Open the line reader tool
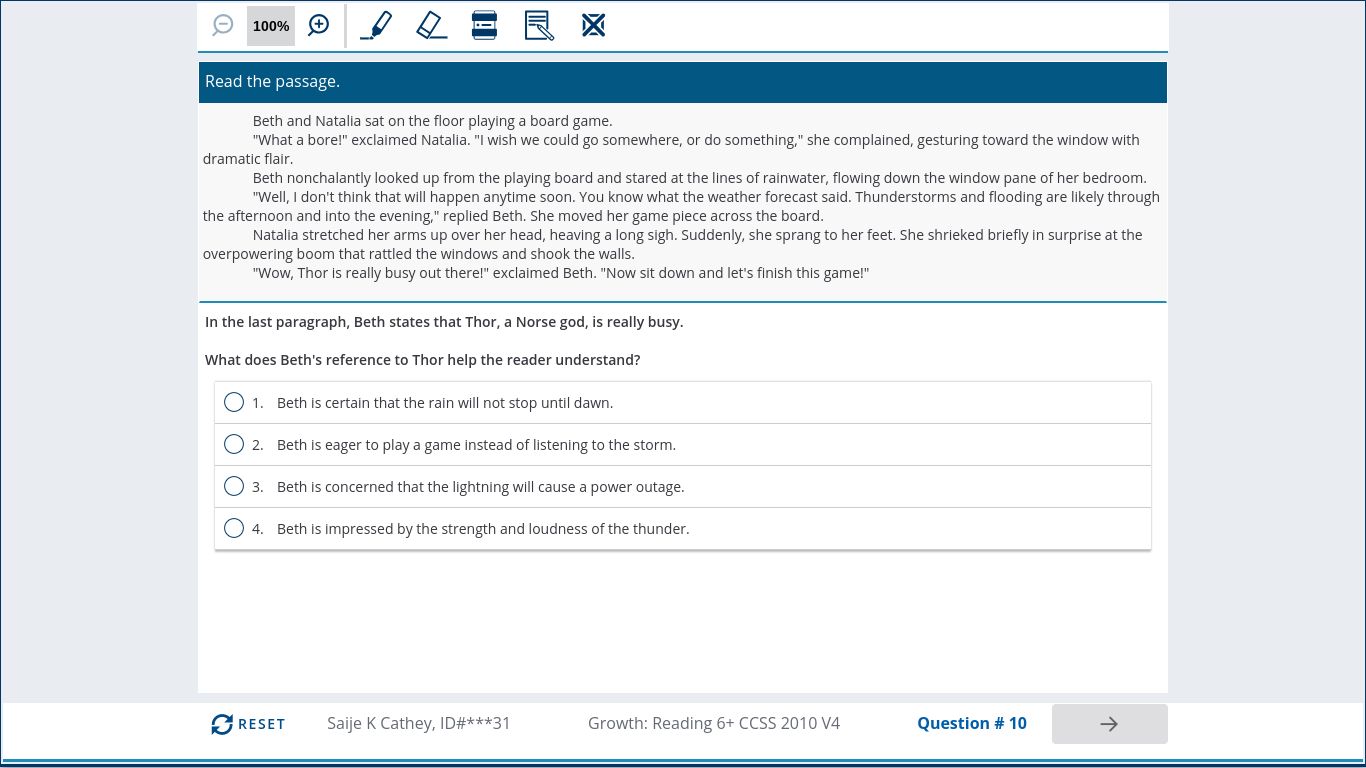 (485, 25)
